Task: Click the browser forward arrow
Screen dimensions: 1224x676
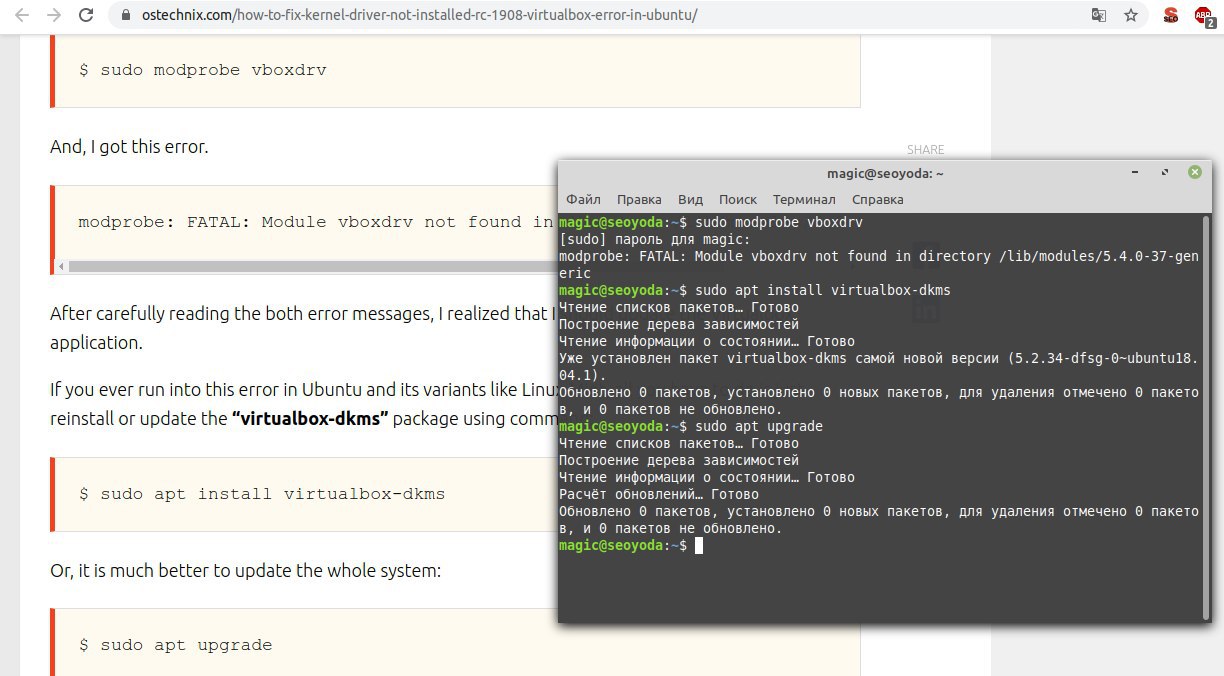Action: pos(54,15)
